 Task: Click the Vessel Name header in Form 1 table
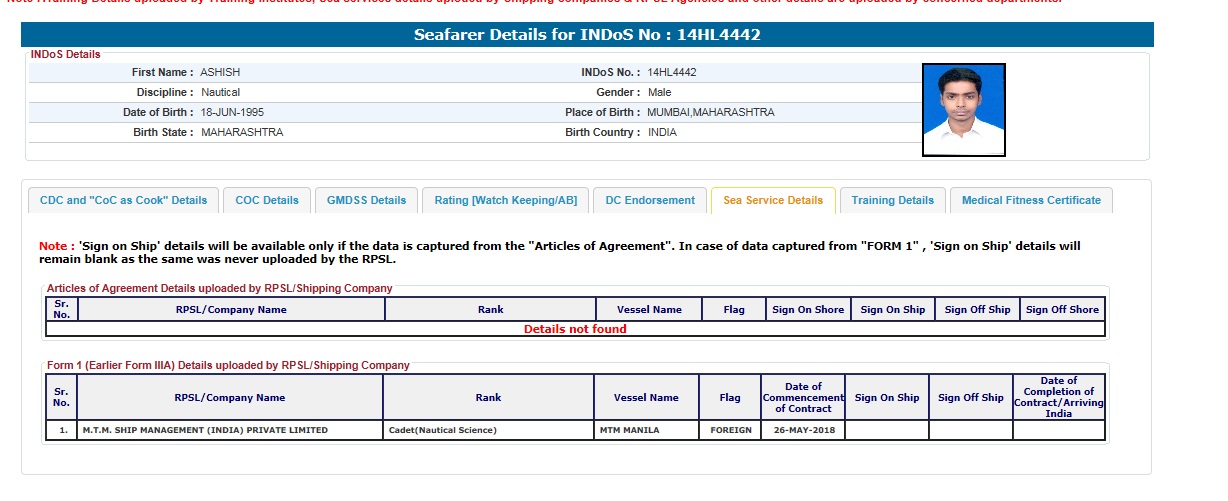click(646, 398)
